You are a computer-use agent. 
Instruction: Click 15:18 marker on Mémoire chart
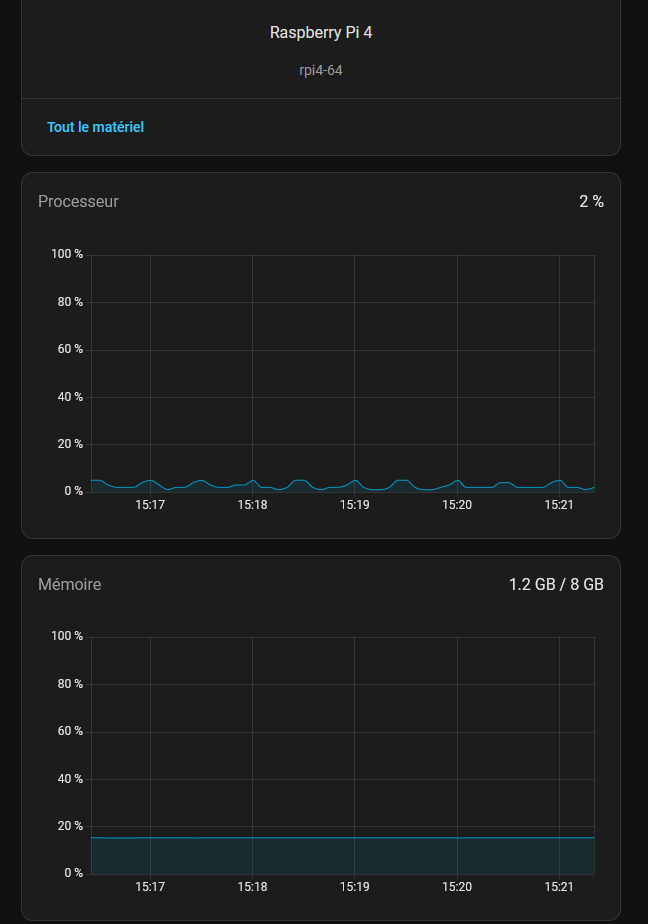pos(252,887)
